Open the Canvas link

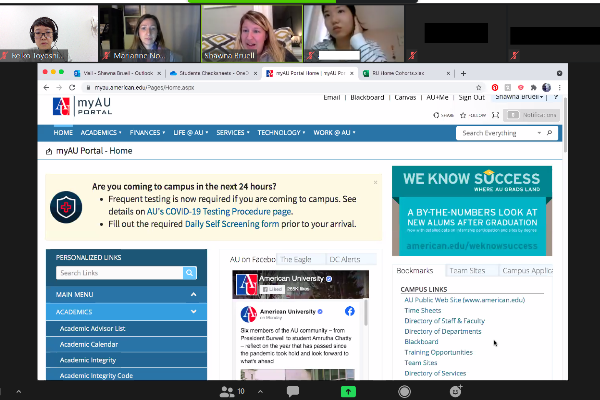tap(405, 98)
